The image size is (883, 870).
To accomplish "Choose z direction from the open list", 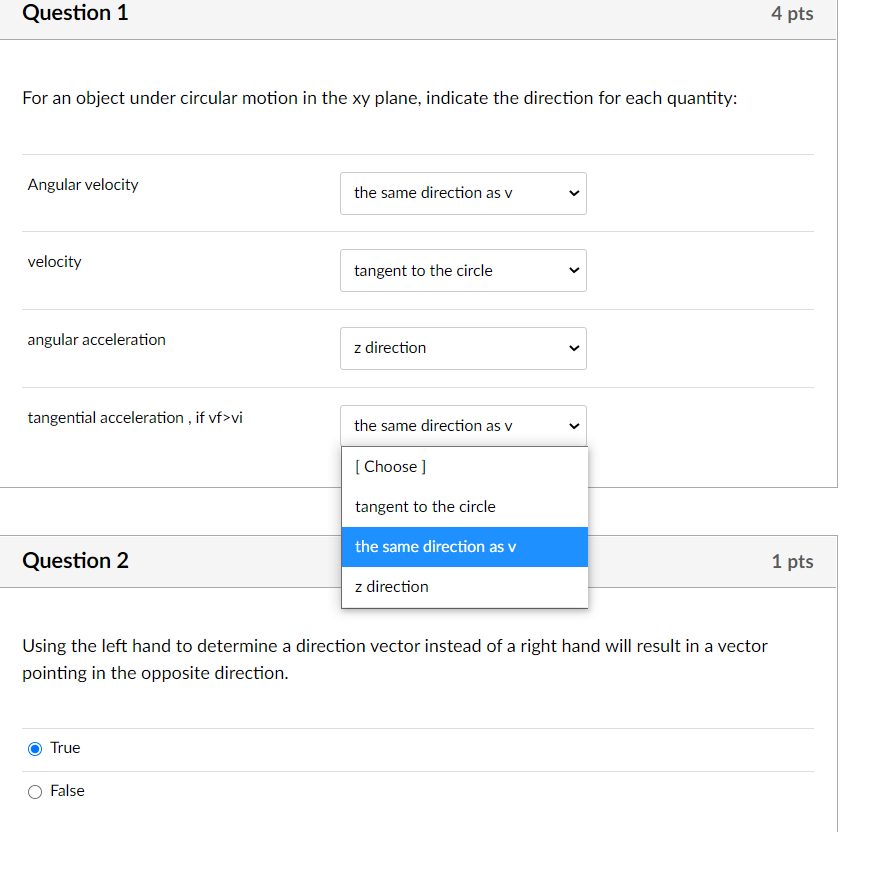I will [389, 586].
